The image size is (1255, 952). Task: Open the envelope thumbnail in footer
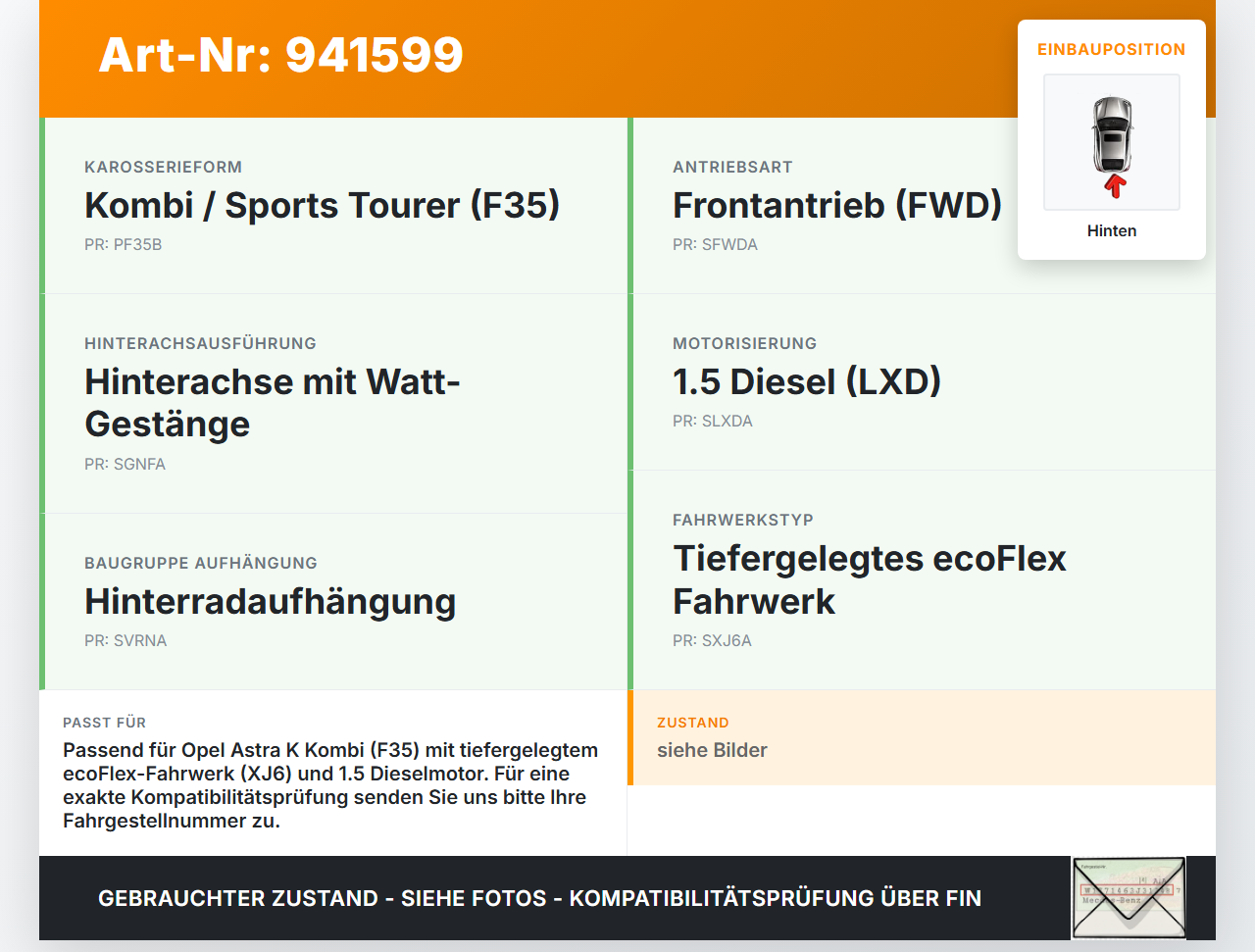(1129, 898)
